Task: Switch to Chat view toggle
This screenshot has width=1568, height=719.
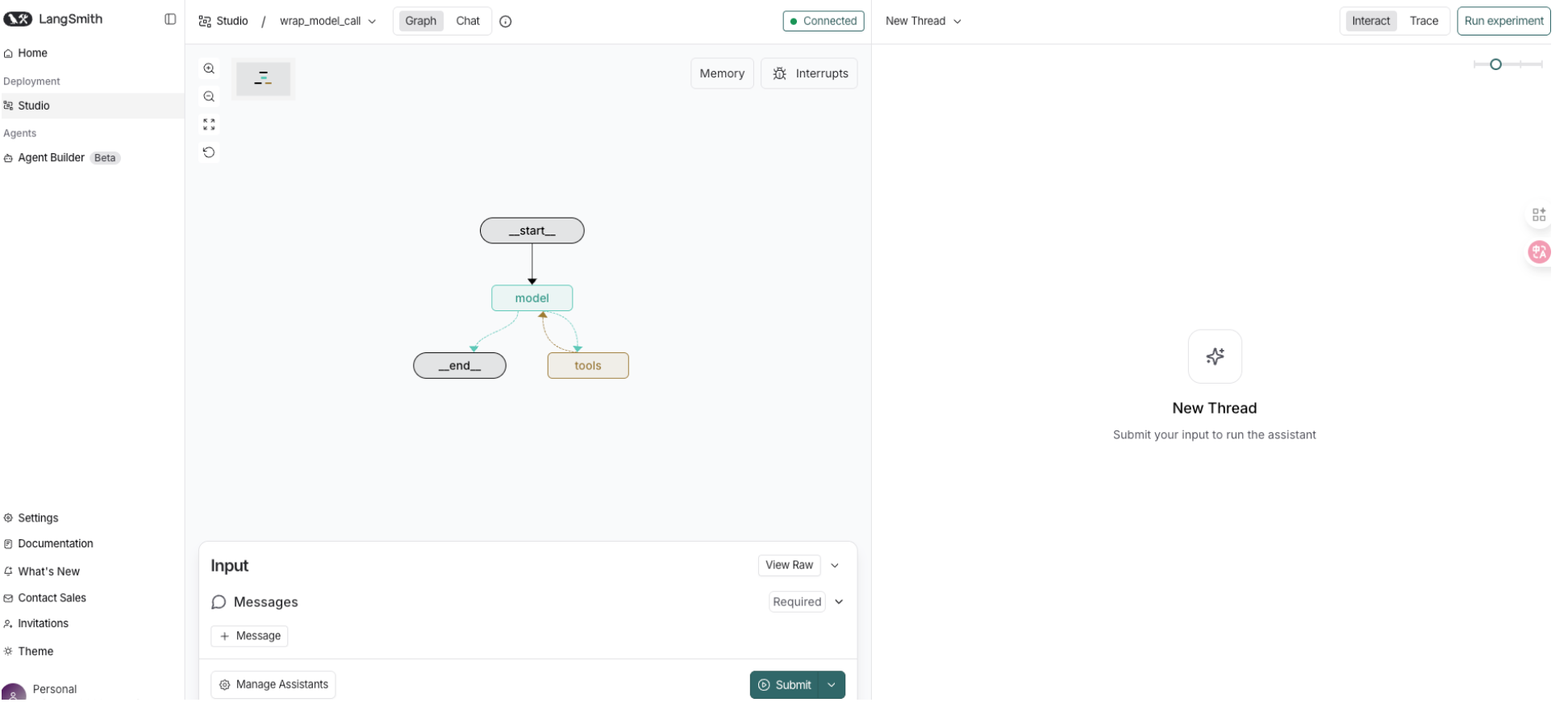Action: 468,21
